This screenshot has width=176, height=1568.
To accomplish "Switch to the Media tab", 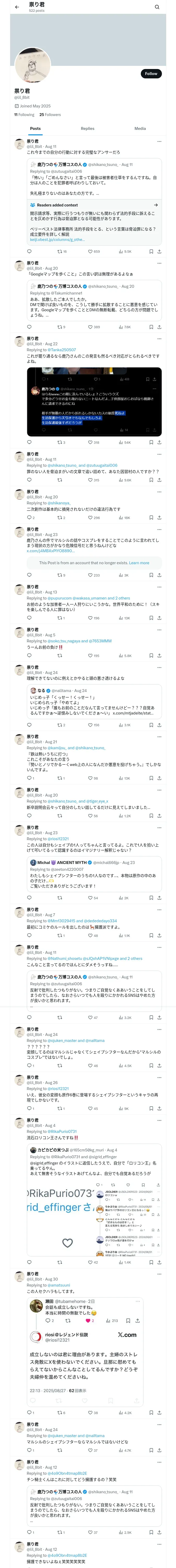I will click(x=140, y=128).
